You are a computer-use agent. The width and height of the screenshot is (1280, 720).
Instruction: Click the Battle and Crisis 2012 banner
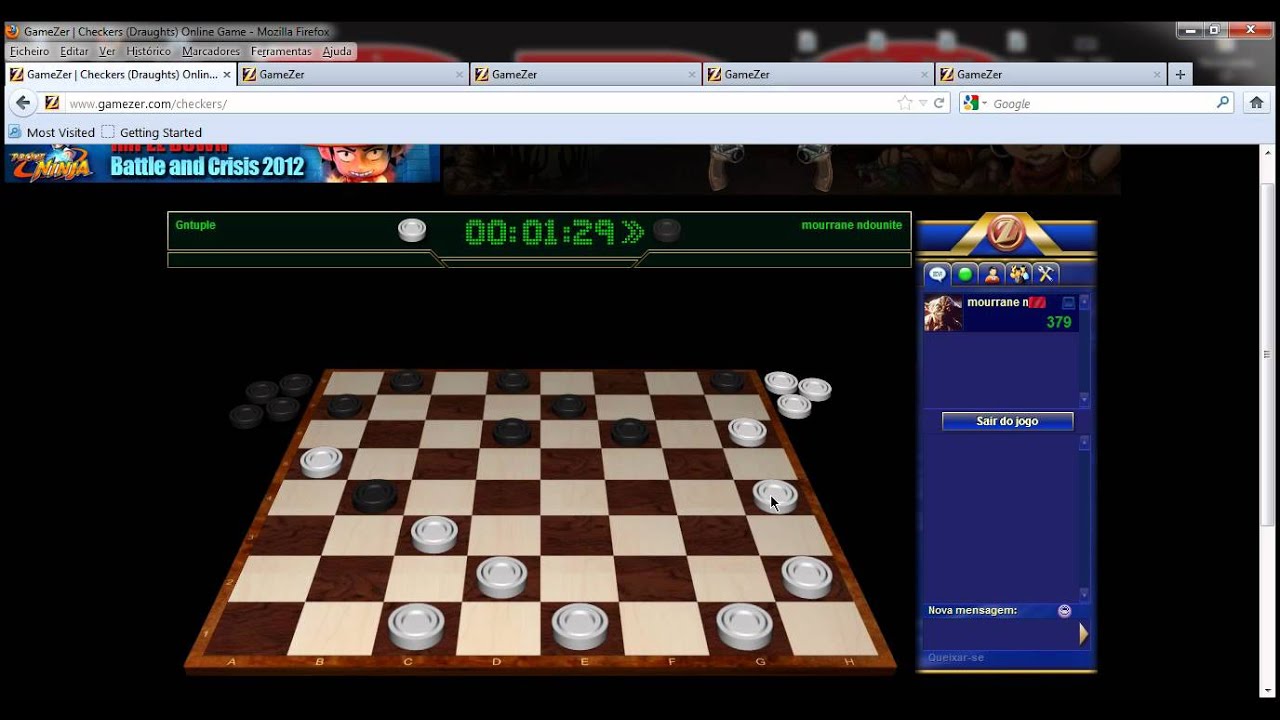pos(222,163)
